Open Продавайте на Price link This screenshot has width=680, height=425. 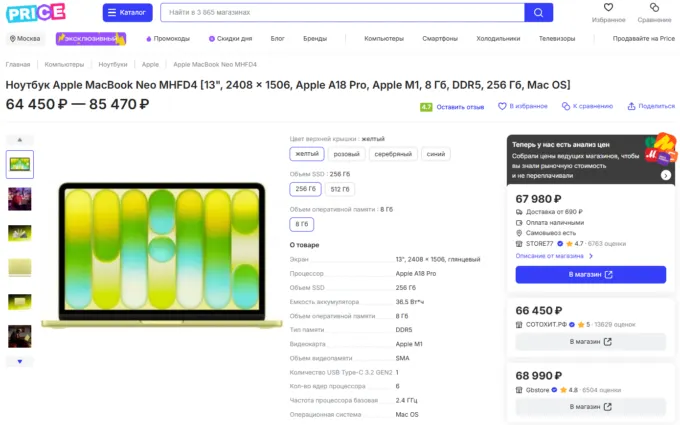click(644, 39)
